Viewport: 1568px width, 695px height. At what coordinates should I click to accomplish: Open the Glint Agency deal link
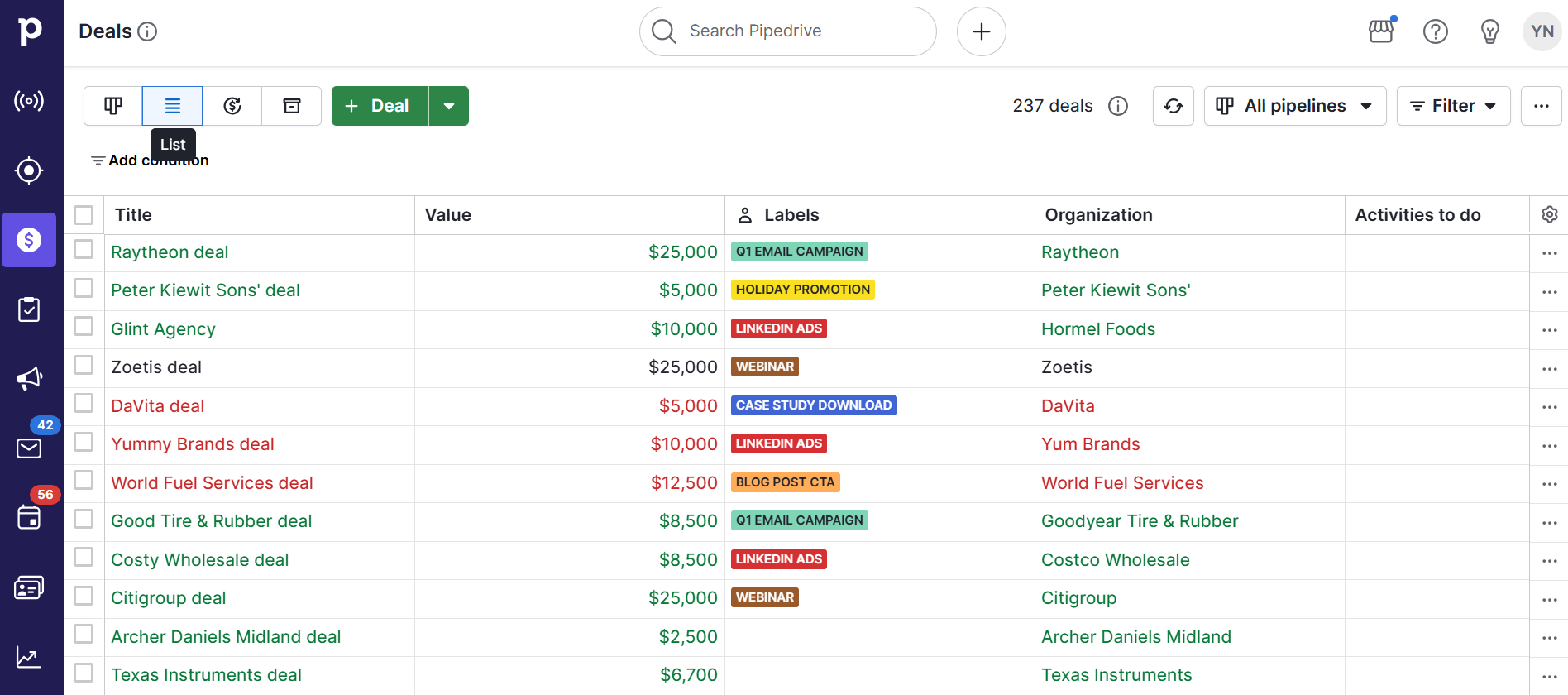163,329
